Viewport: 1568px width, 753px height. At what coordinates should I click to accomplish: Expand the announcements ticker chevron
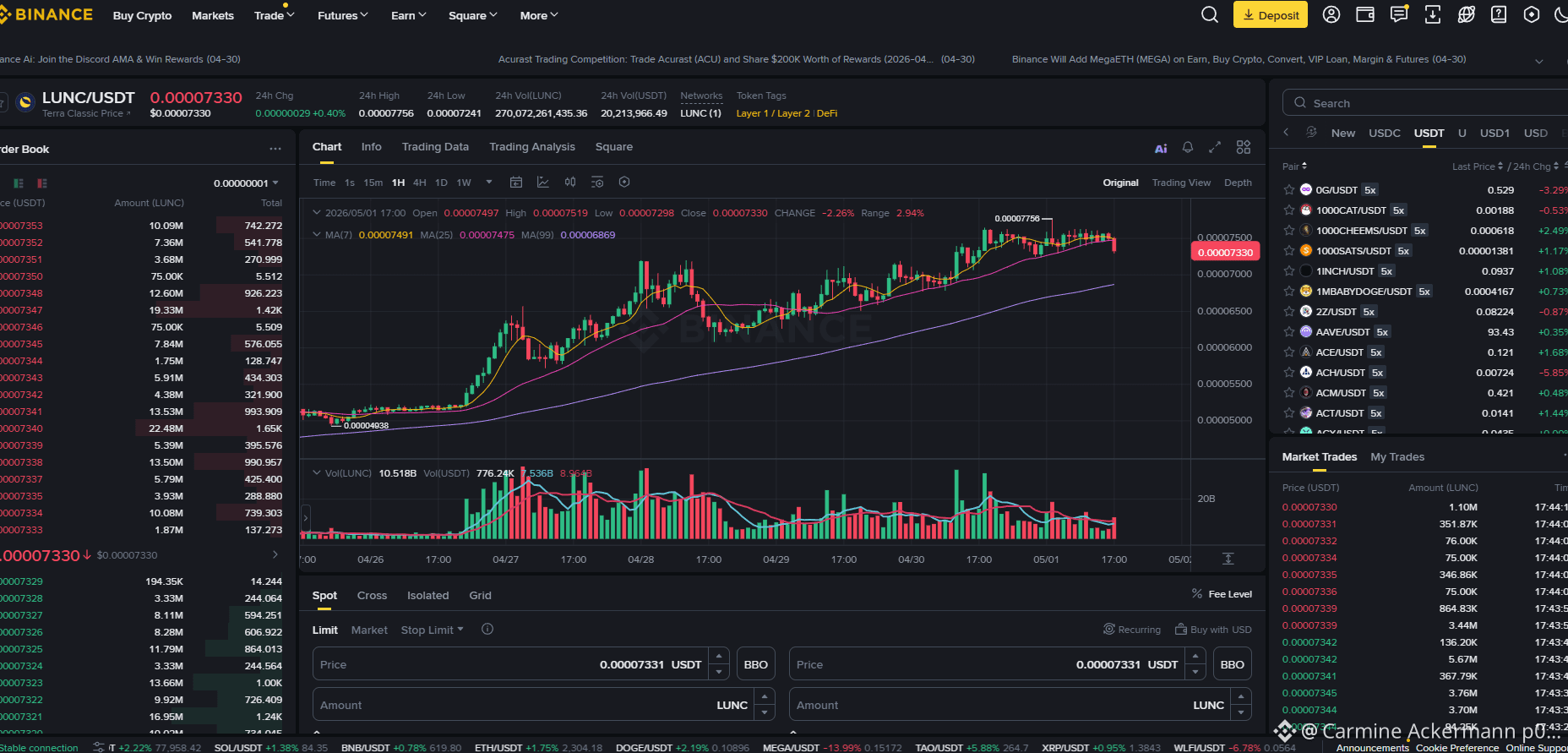(1539, 61)
